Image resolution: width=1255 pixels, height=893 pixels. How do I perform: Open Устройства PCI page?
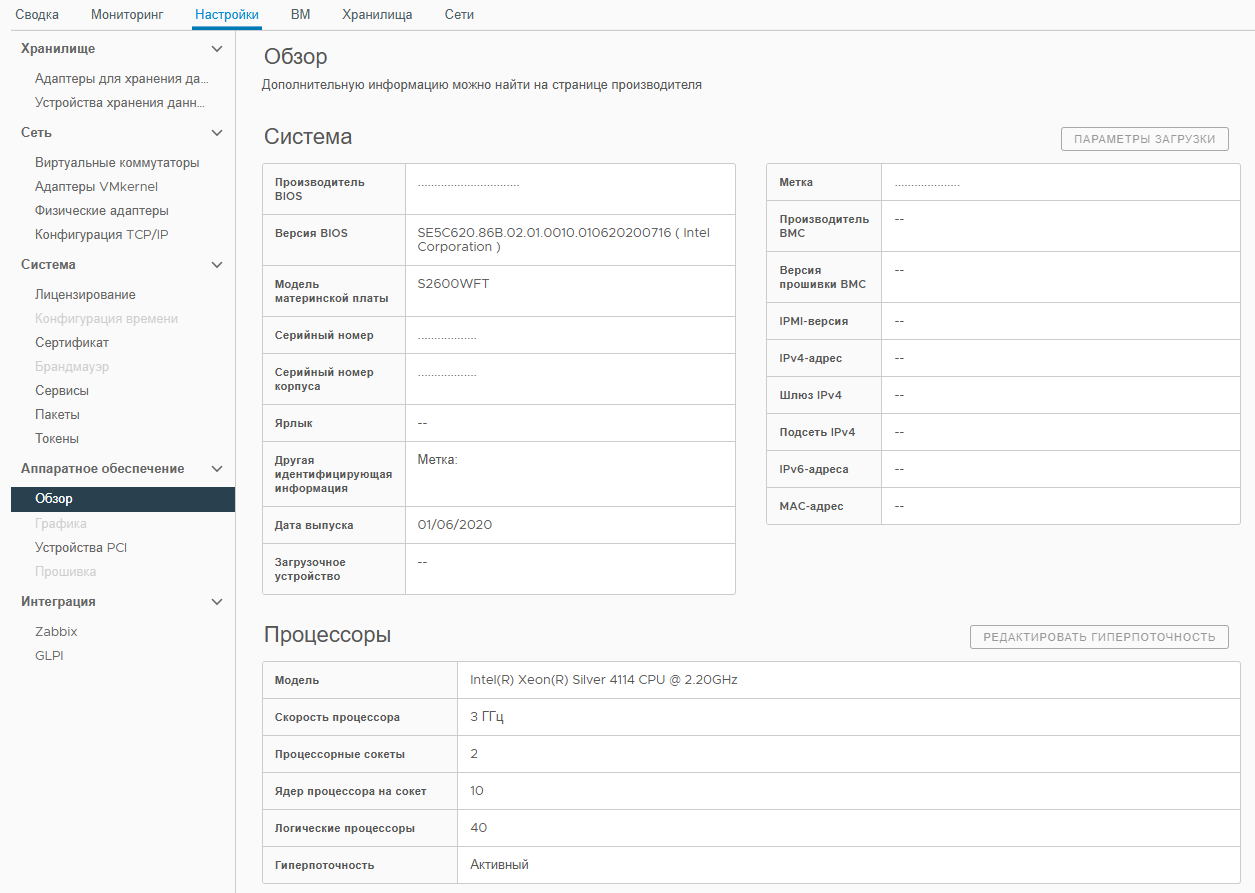click(x=81, y=548)
